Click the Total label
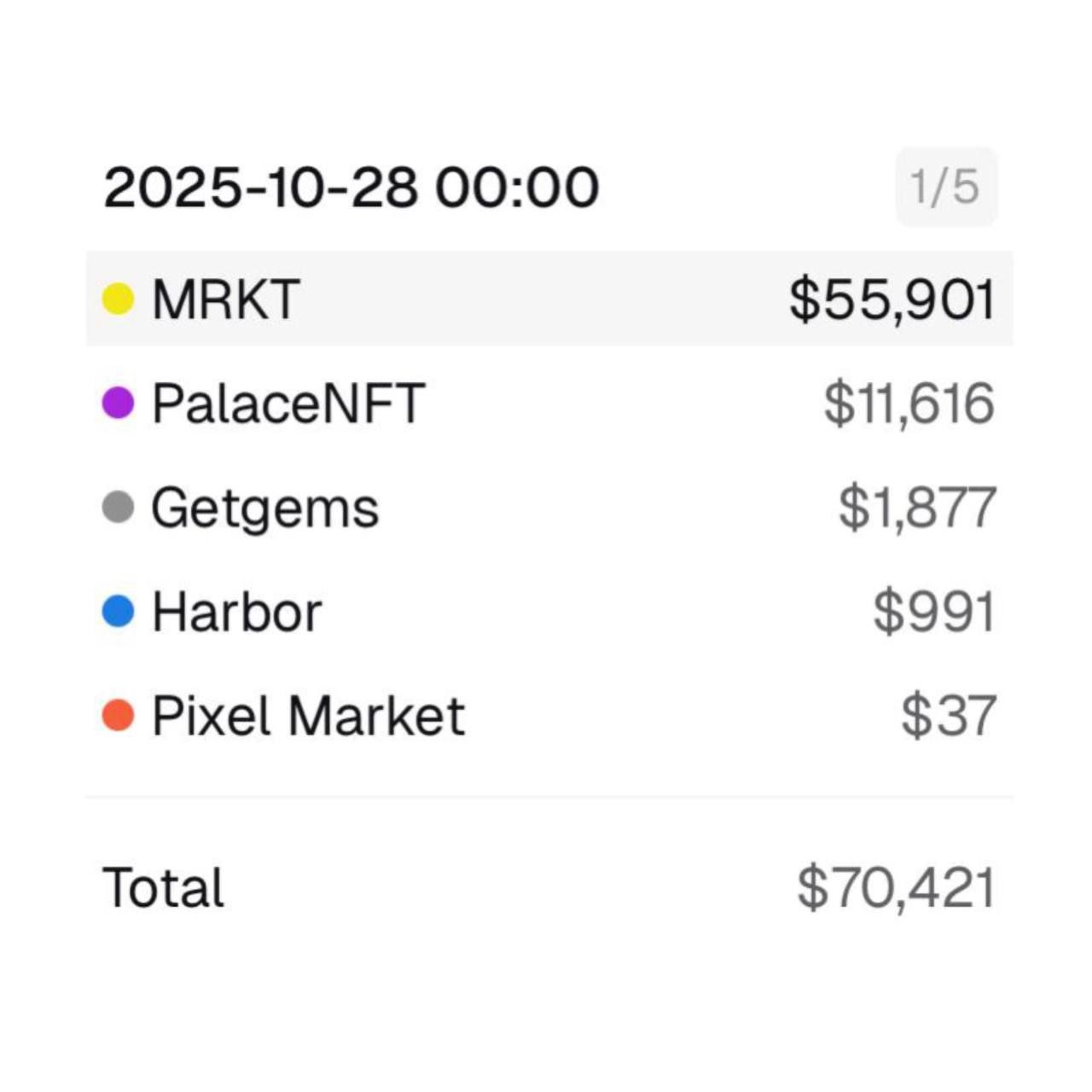Viewport: 1092px width, 1092px height. pyautogui.click(x=164, y=887)
